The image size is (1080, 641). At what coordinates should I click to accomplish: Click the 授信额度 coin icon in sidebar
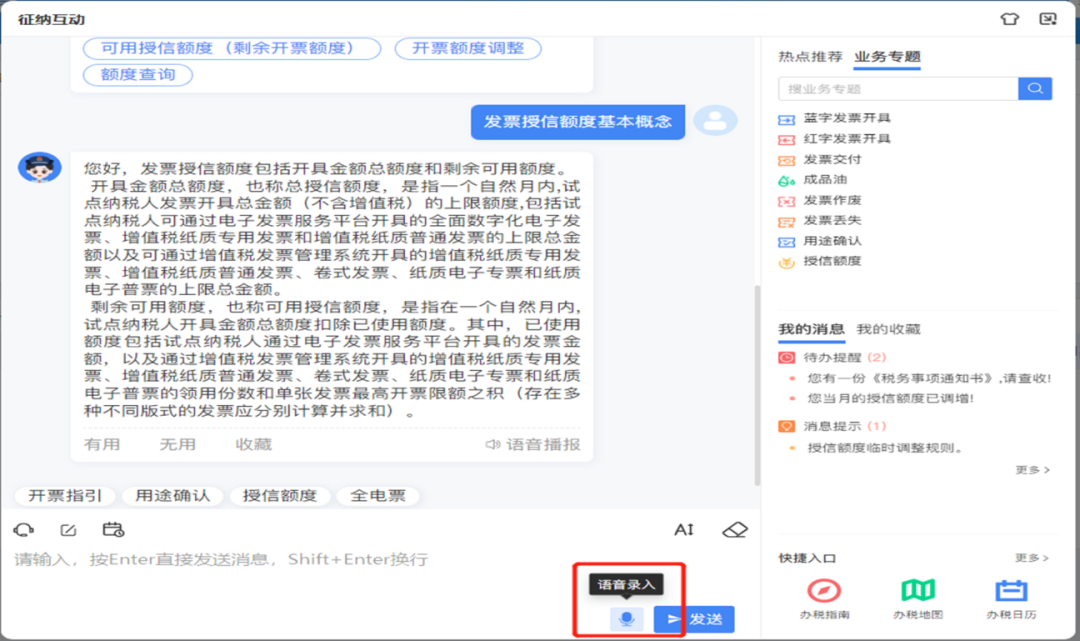786,262
